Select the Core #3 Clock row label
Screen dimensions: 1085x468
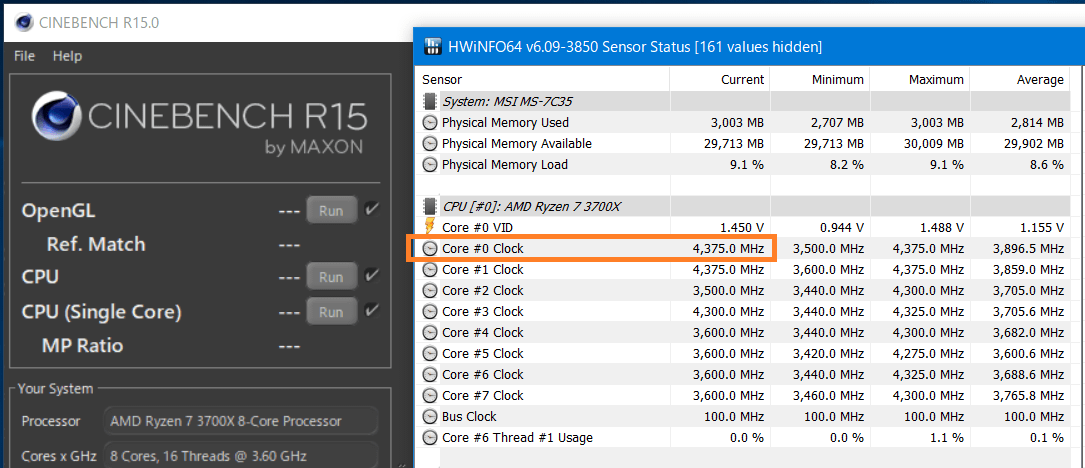pos(483,312)
